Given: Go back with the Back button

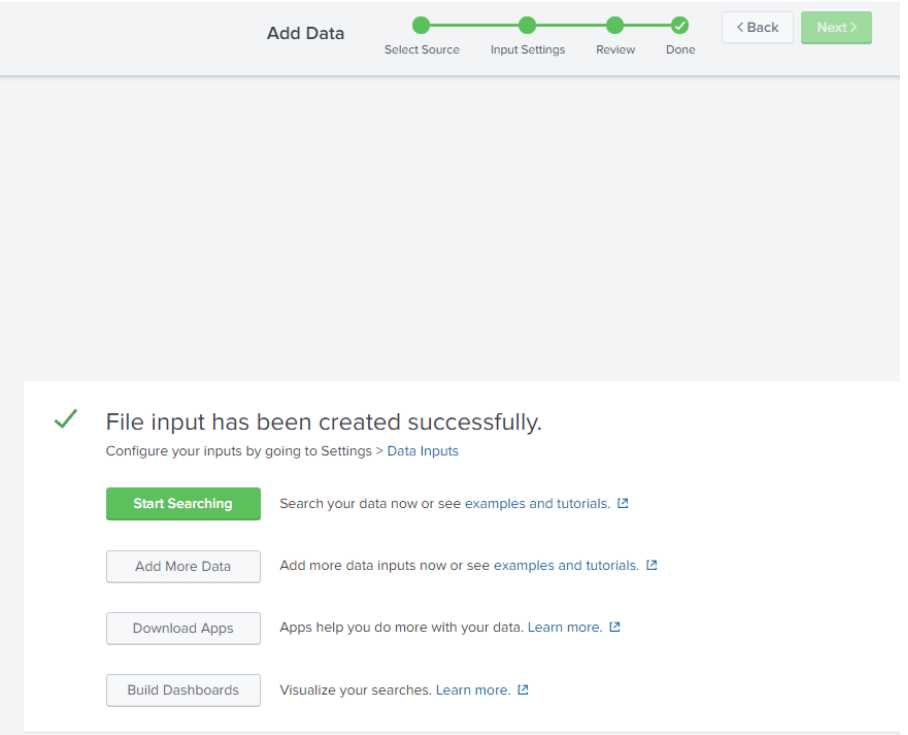Looking at the screenshot, I should [x=757, y=27].
